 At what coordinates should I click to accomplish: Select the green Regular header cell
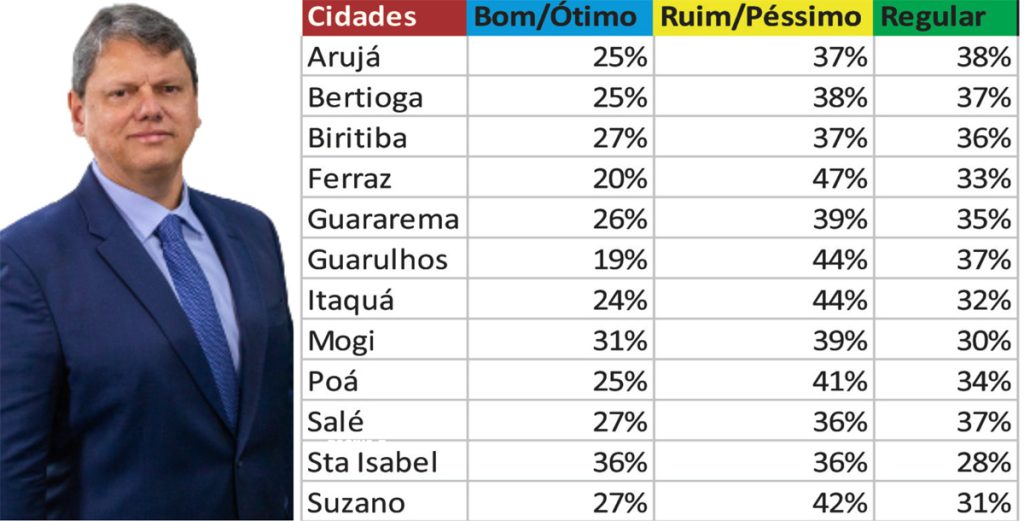(946, 18)
